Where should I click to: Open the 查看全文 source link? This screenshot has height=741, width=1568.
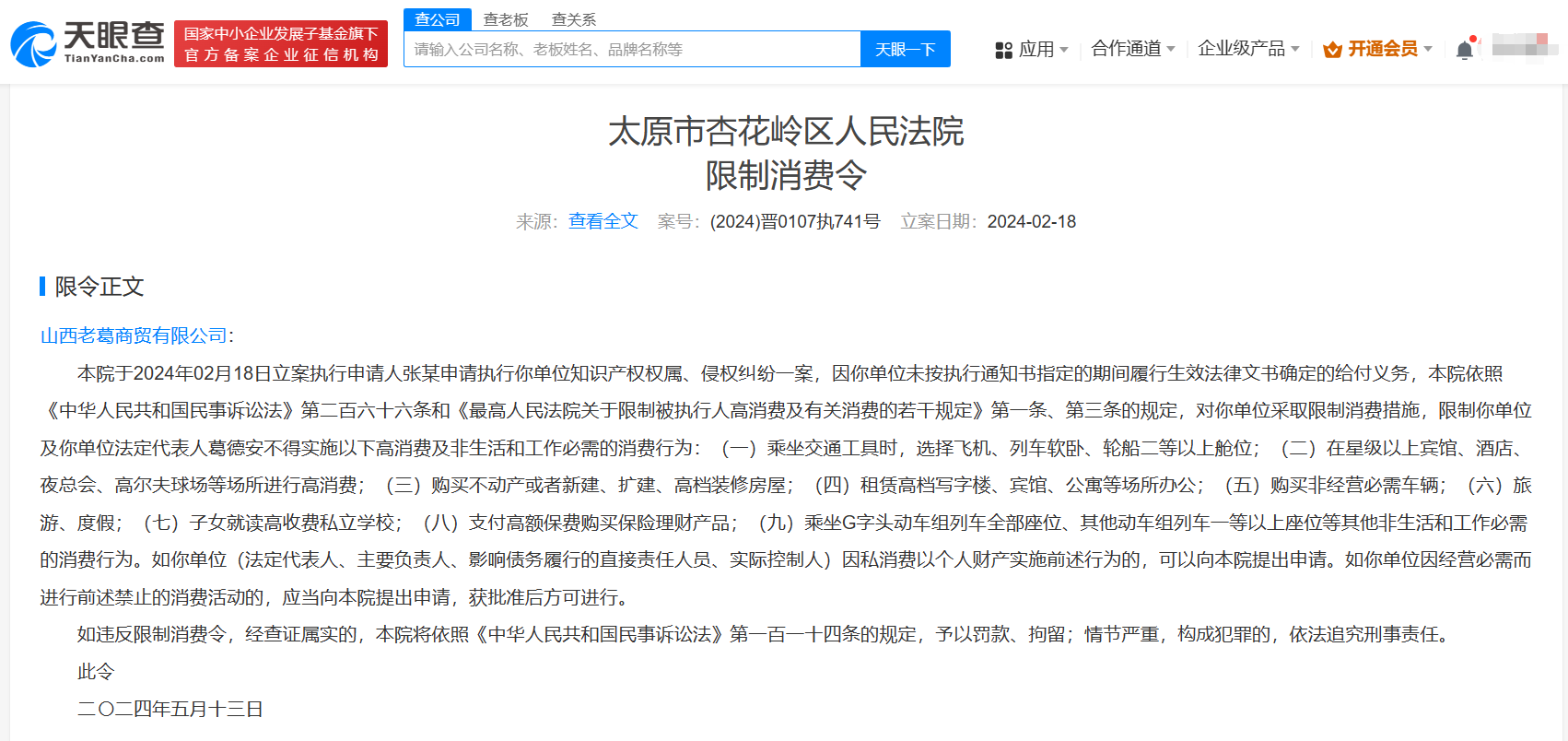(x=603, y=221)
